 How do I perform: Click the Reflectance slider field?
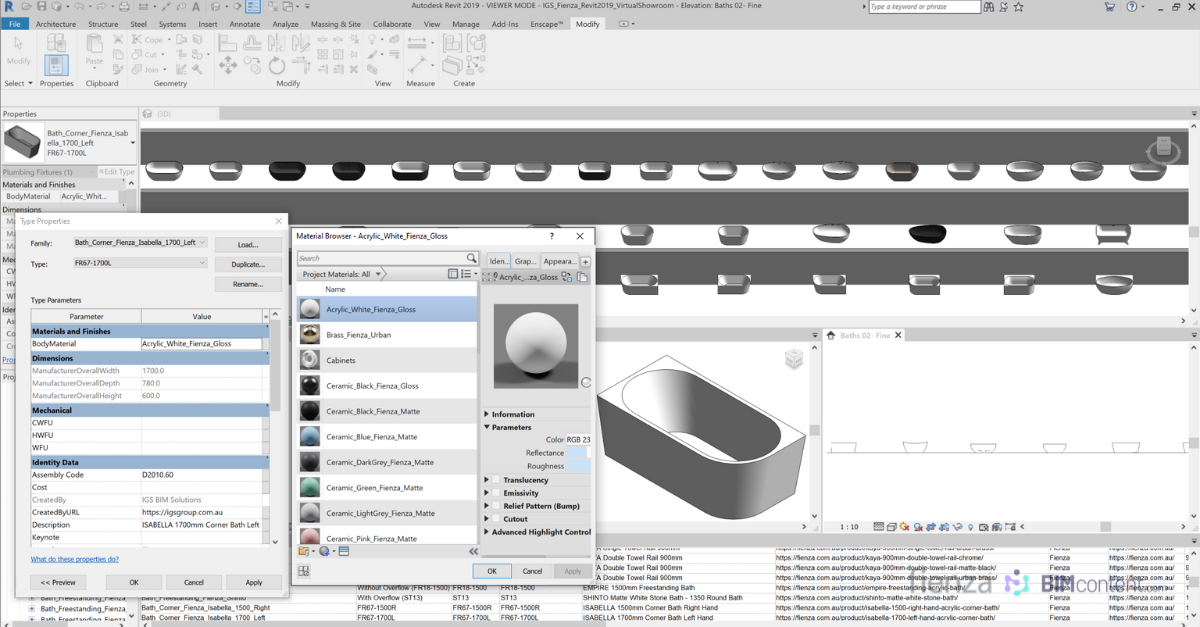[x=578, y=453]
